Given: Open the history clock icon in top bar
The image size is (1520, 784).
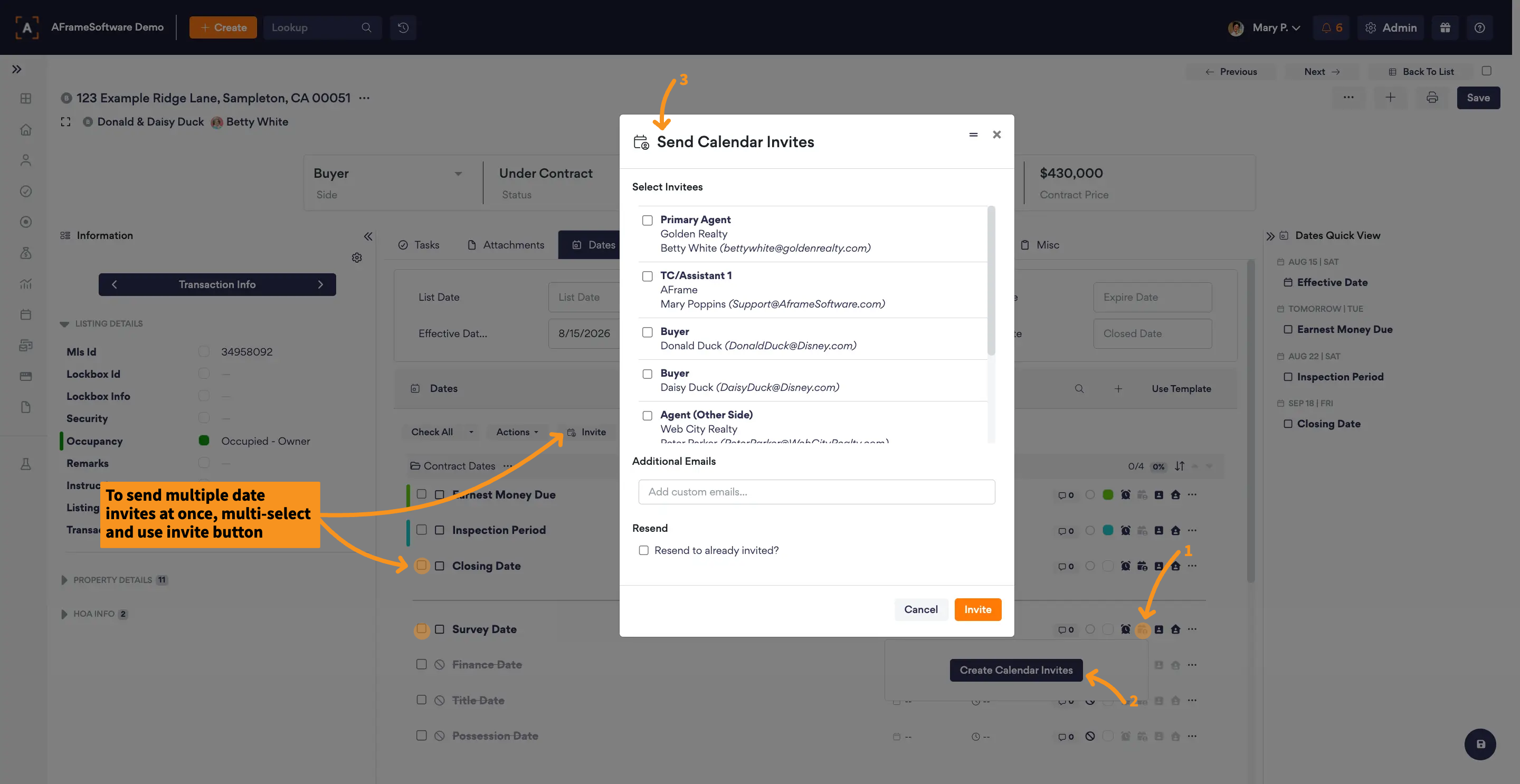Looking at the screenshot, I should 403,28.
